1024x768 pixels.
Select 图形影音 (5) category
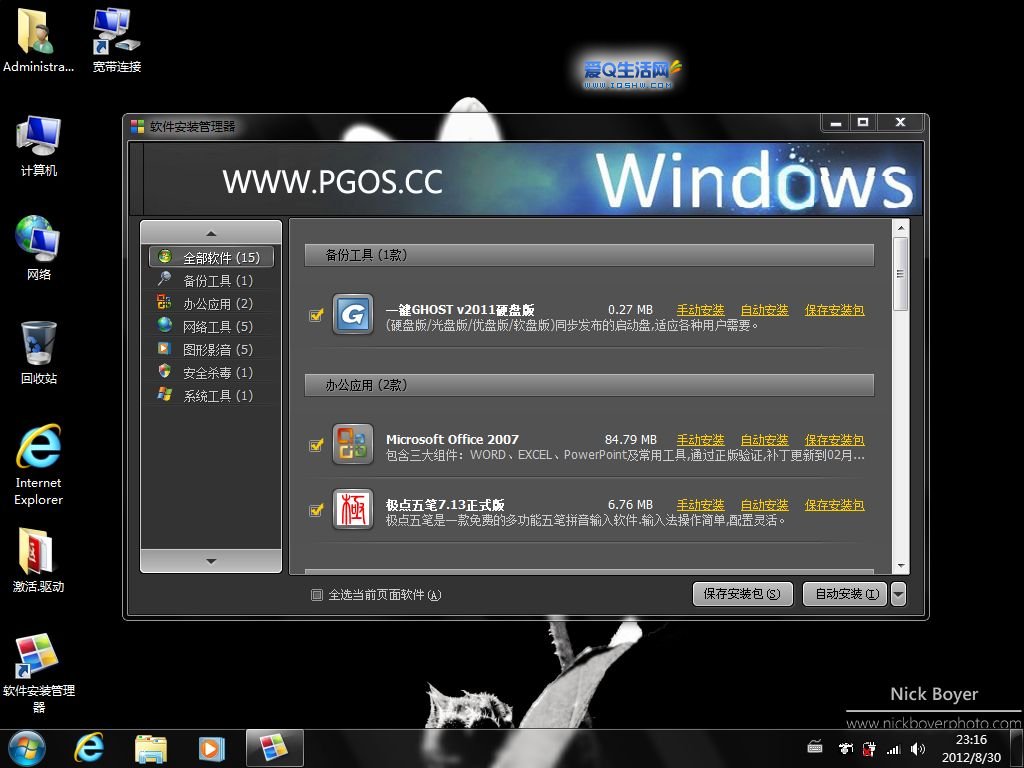point(211,349)
